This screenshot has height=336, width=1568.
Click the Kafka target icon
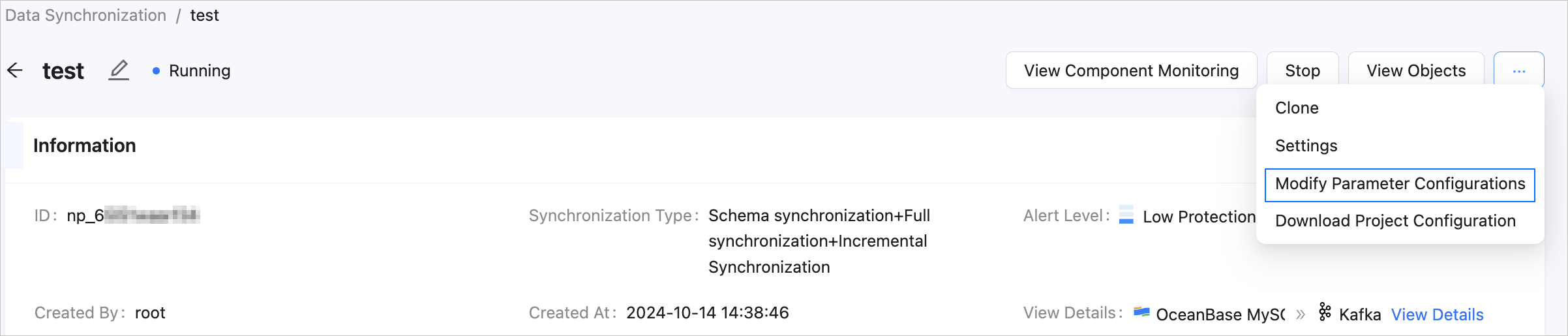1325,313
